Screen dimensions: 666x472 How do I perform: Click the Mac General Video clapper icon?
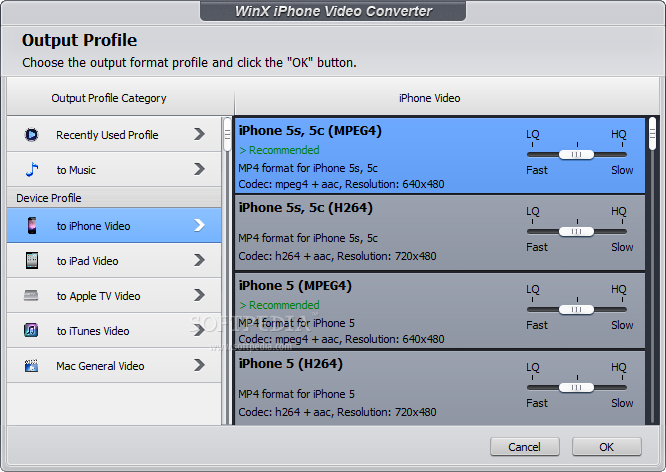coord(31,365)
